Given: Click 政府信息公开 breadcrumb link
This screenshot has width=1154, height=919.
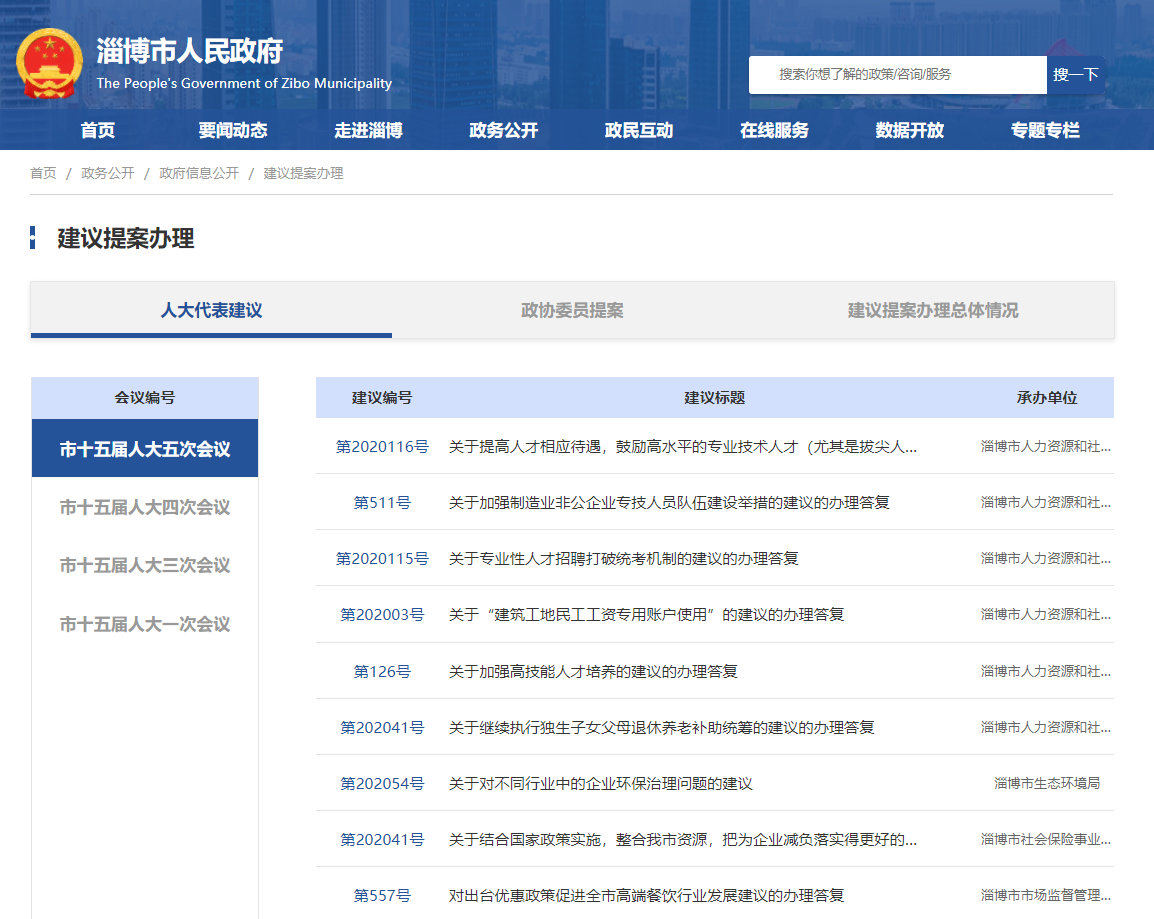Looking at the screenshot, I should coord(199,173).
